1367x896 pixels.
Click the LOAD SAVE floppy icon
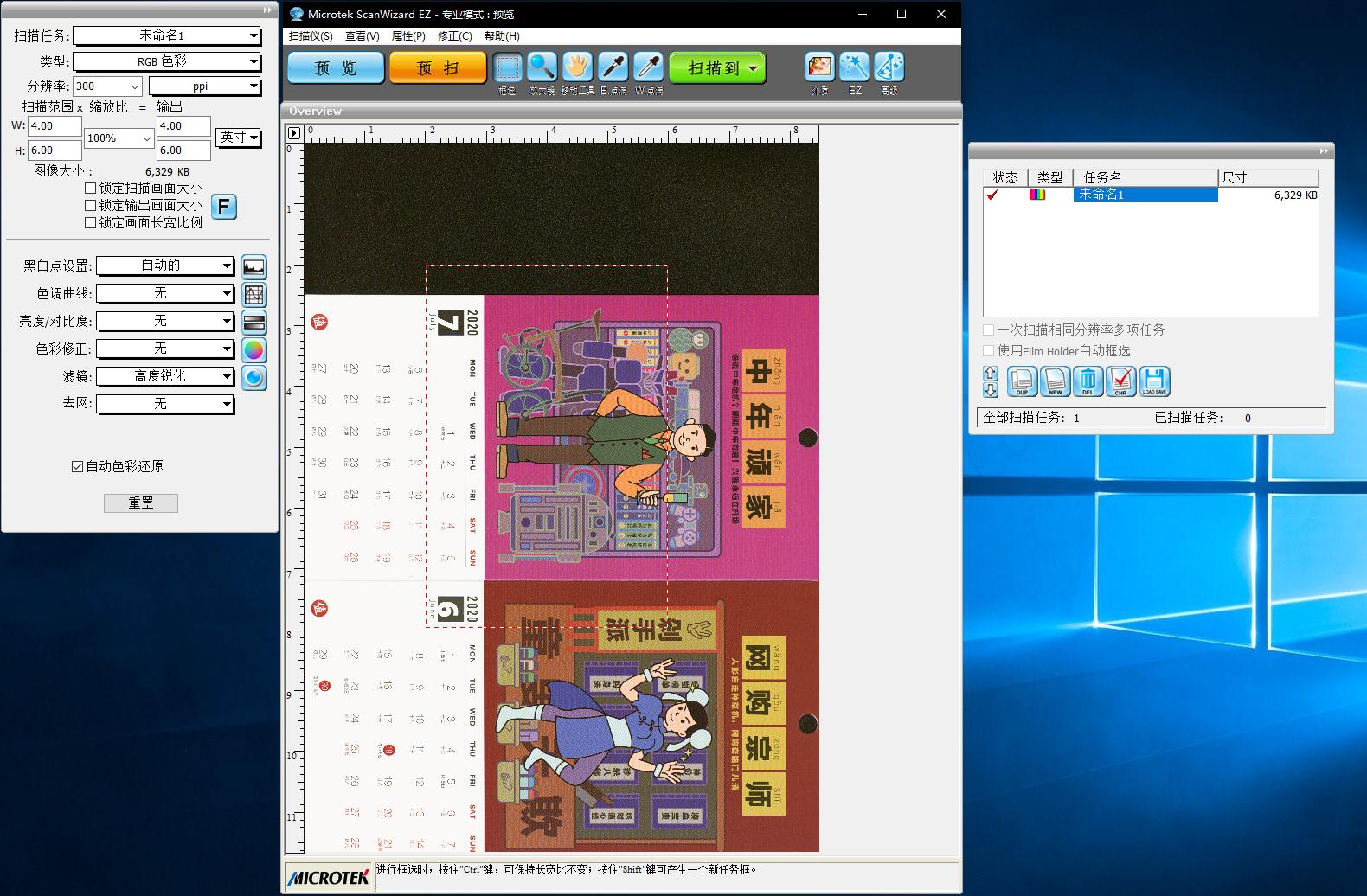click(x=1154, y=381)
